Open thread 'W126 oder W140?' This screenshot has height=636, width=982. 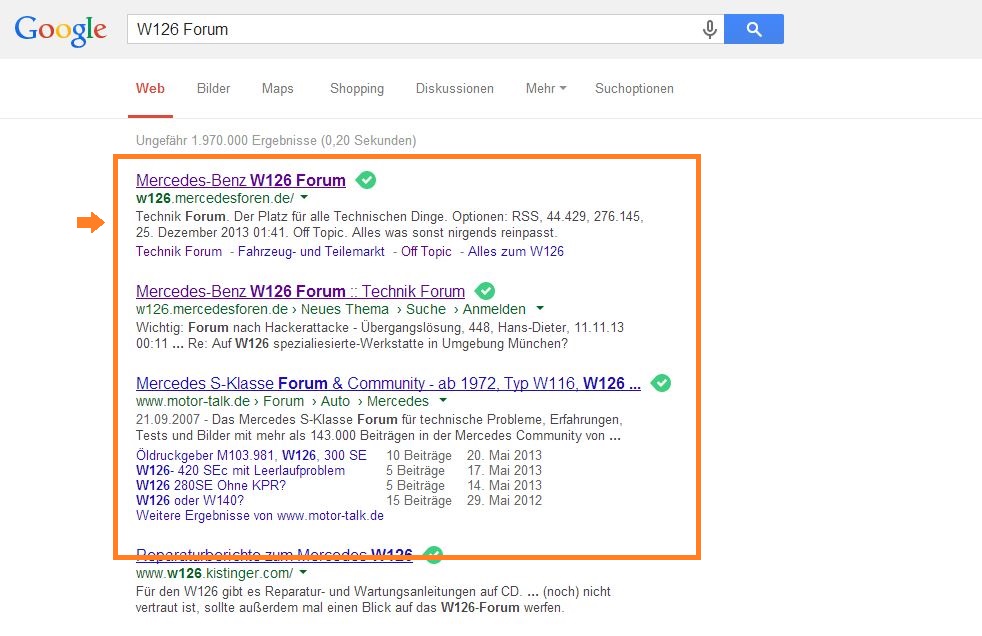coord(190,500)
